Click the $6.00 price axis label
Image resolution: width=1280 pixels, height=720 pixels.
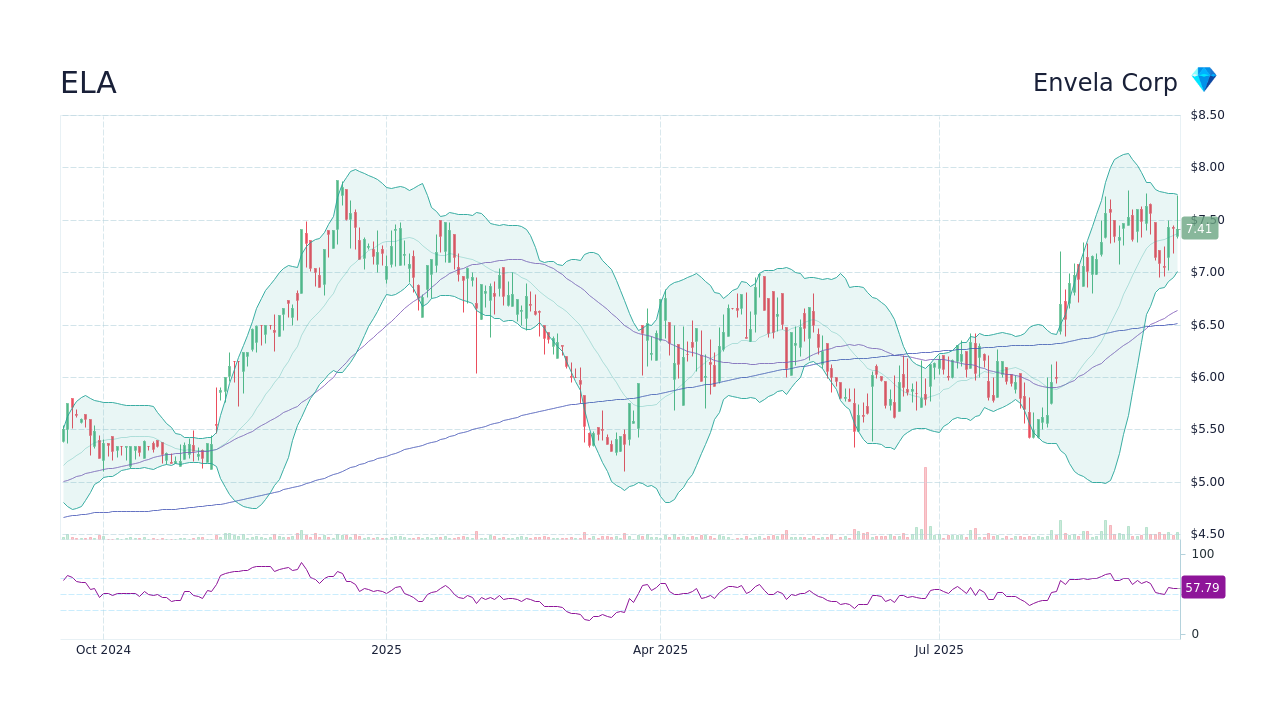point(1207,377)
